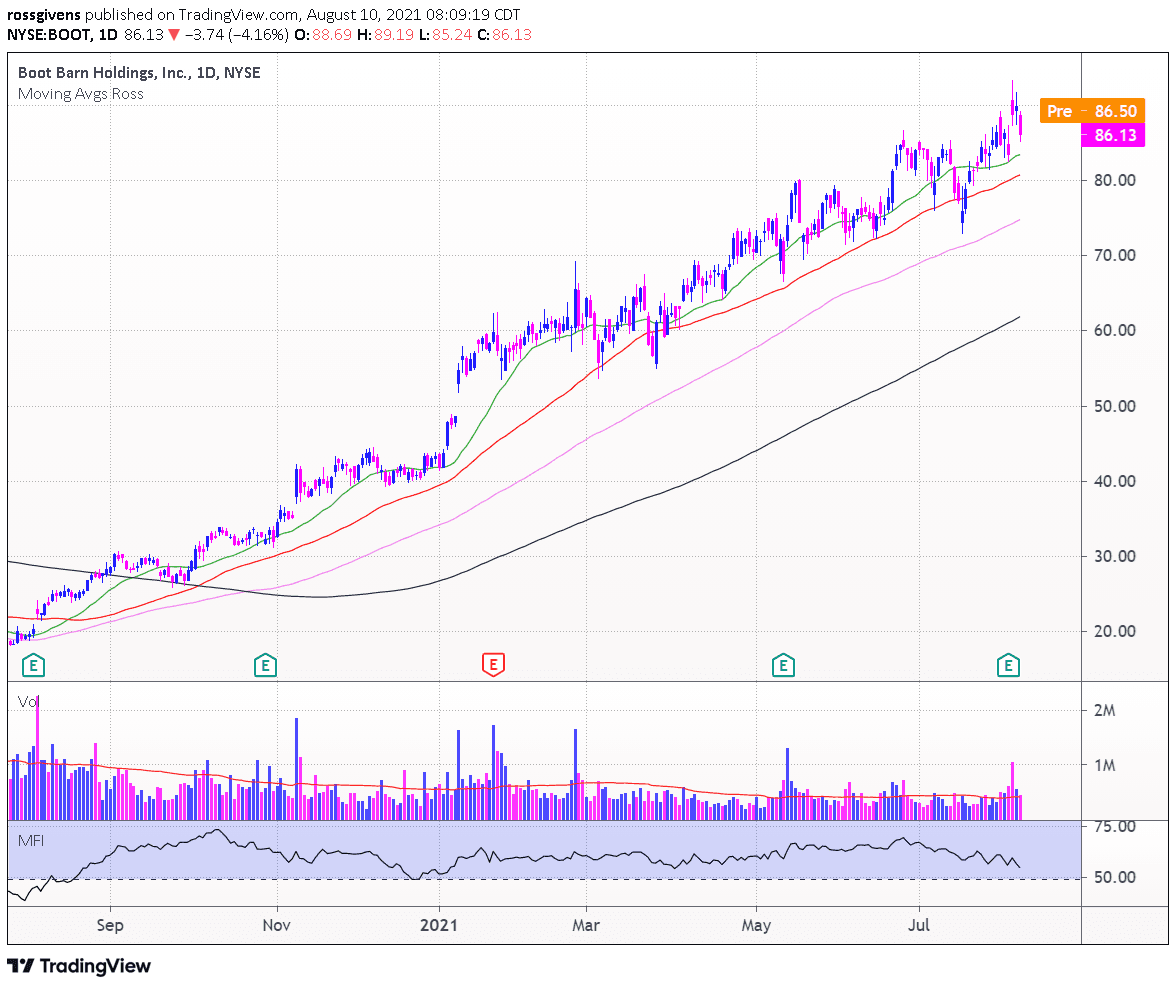This screenshot has height=988, width=1176.
Task: Select the Vol indicator label
Action: click(26, 702)
